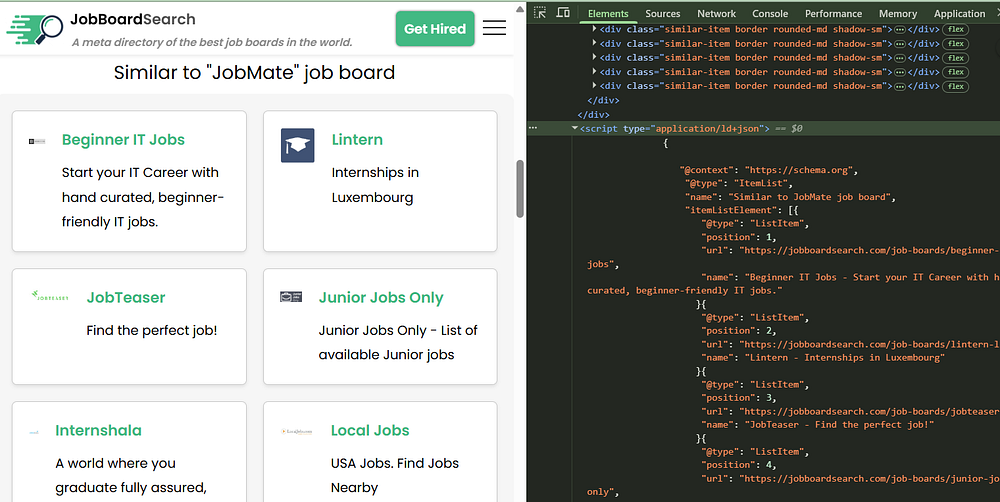Open the three-dot actions beside script node
This screenshot has width=1000, height=502.
(533, 128)
